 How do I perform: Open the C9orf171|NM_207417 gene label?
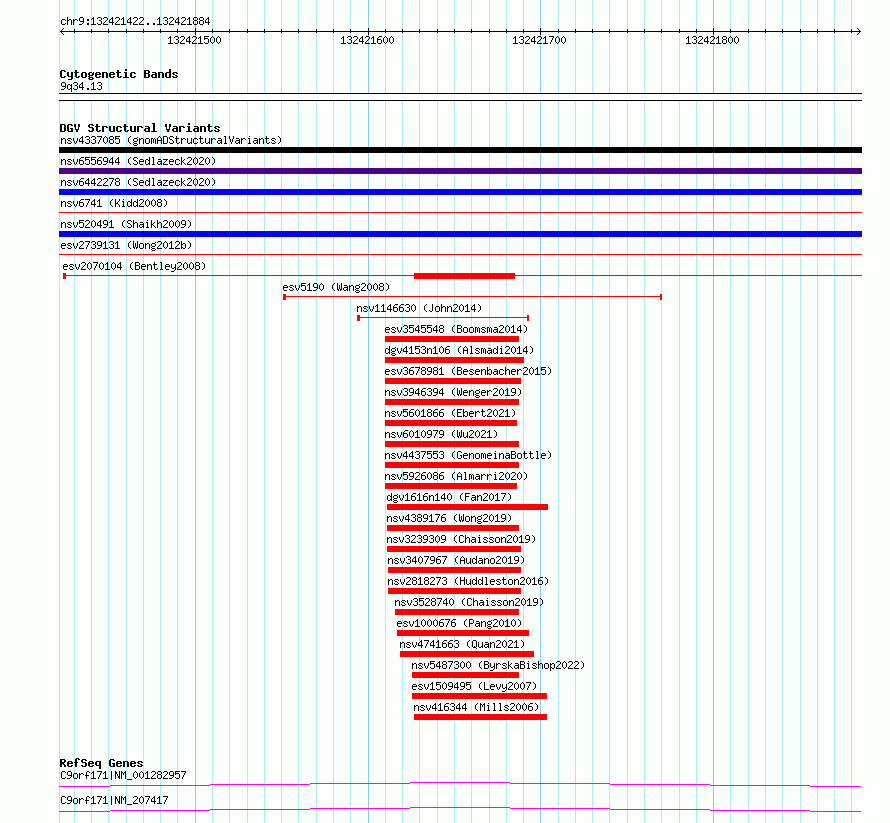(x=114, y=800)
